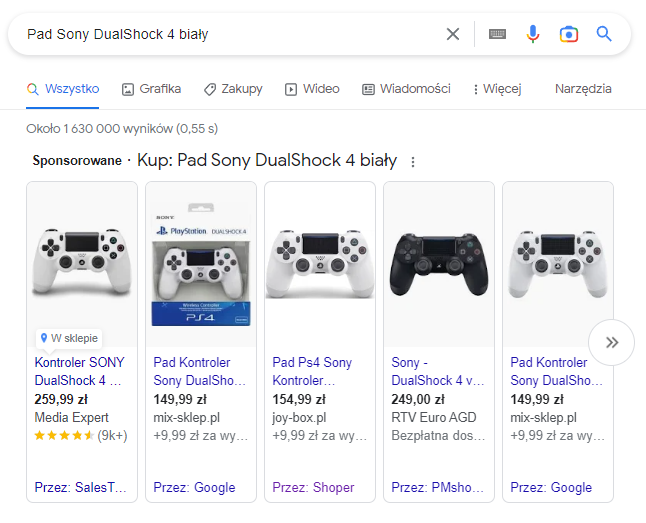Image resolution: width=646 pixels, height=523 pixels.
Task: Click Media Expert seller name
Action: [72, 417]
